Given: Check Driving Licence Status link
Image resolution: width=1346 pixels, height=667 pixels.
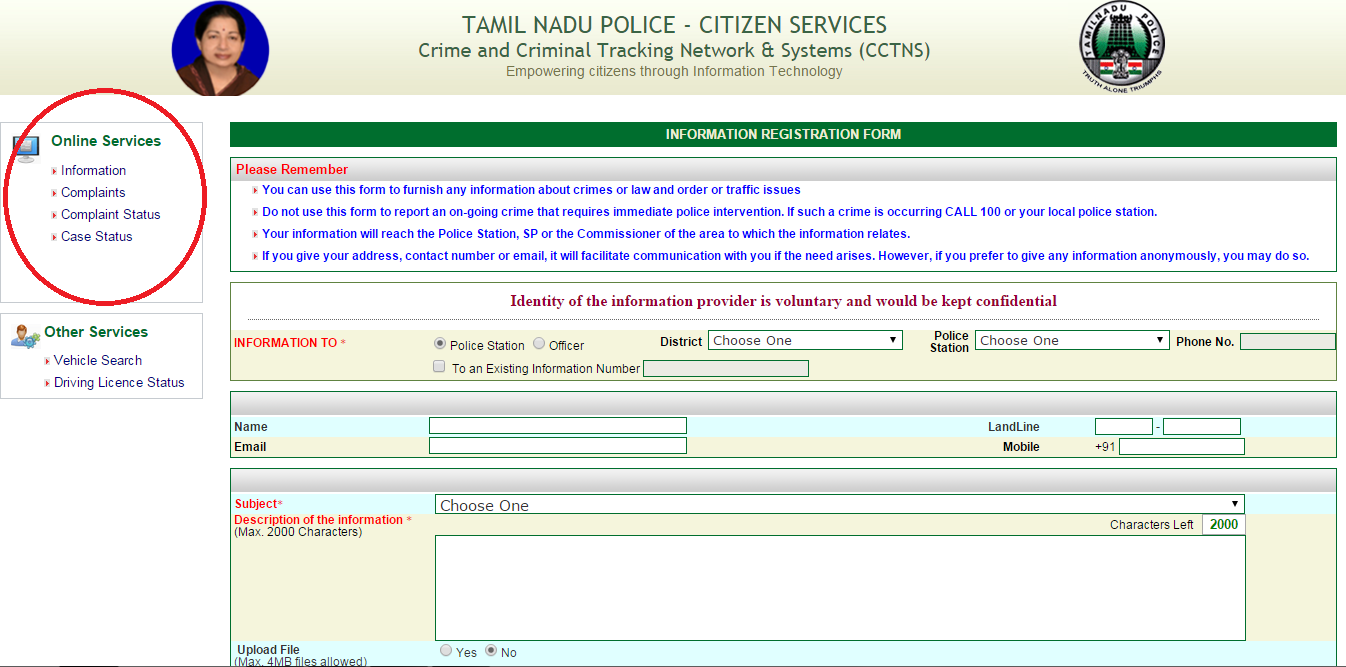Looking at the screenshot, I should (119, 383).
